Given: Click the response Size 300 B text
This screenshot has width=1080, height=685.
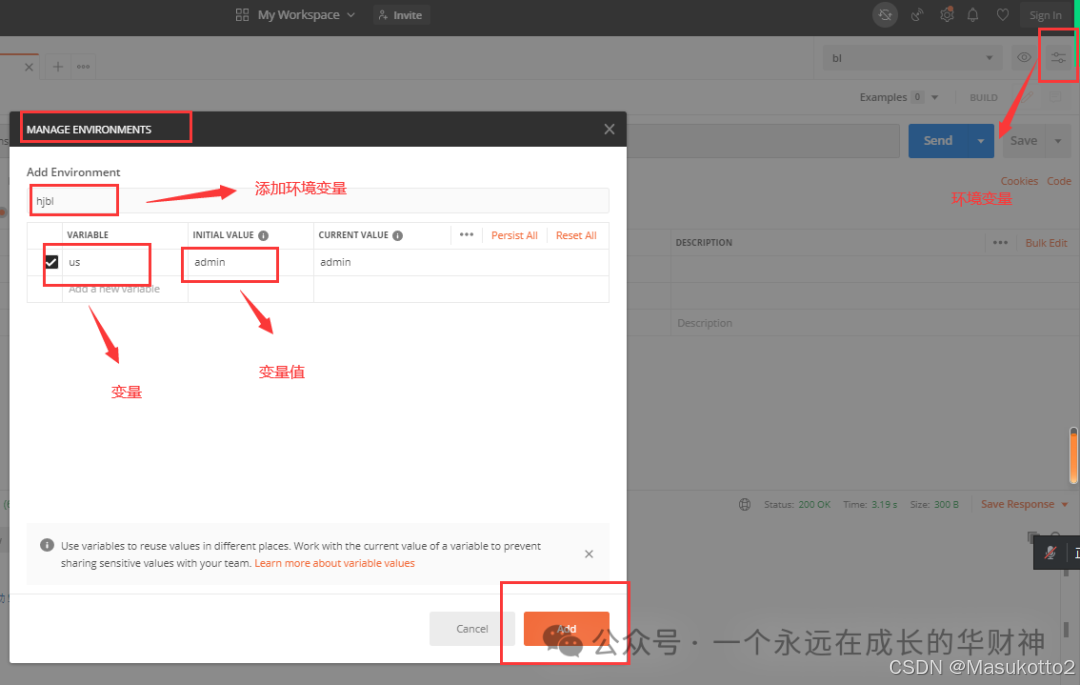Looking at the screenshot, I should pyautogui.click(x=934, y=505).
